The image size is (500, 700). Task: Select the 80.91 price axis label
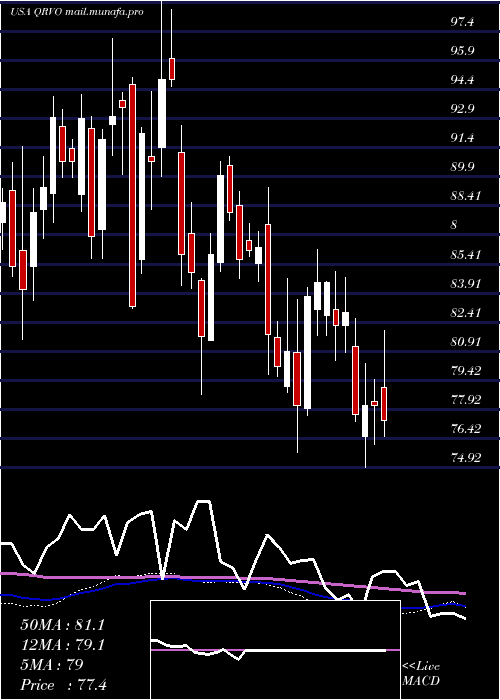pos(465,342)
